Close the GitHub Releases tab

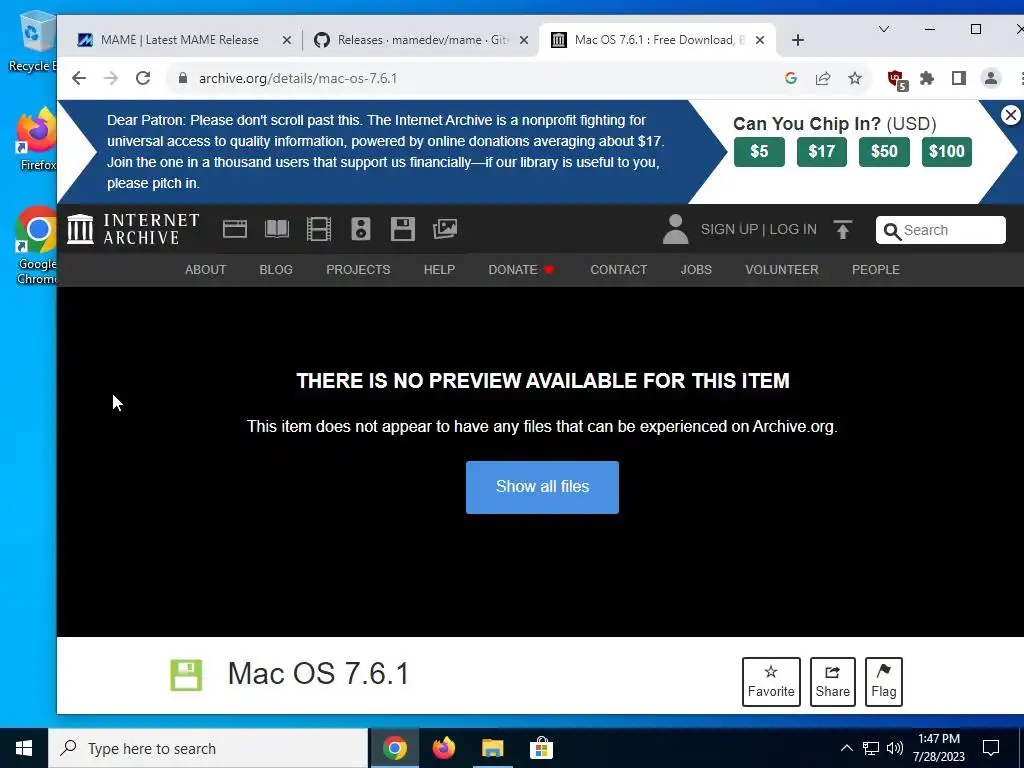pyautogui.click(x=524, y=40)
